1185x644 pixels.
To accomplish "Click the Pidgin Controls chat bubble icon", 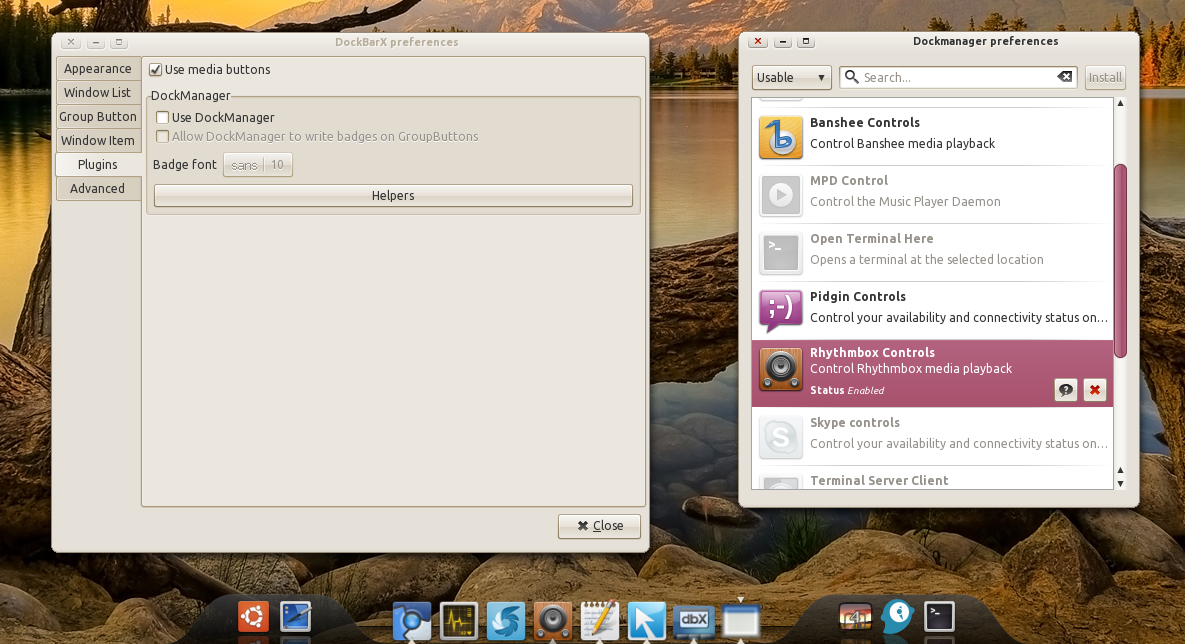I will tap(781, 311).
